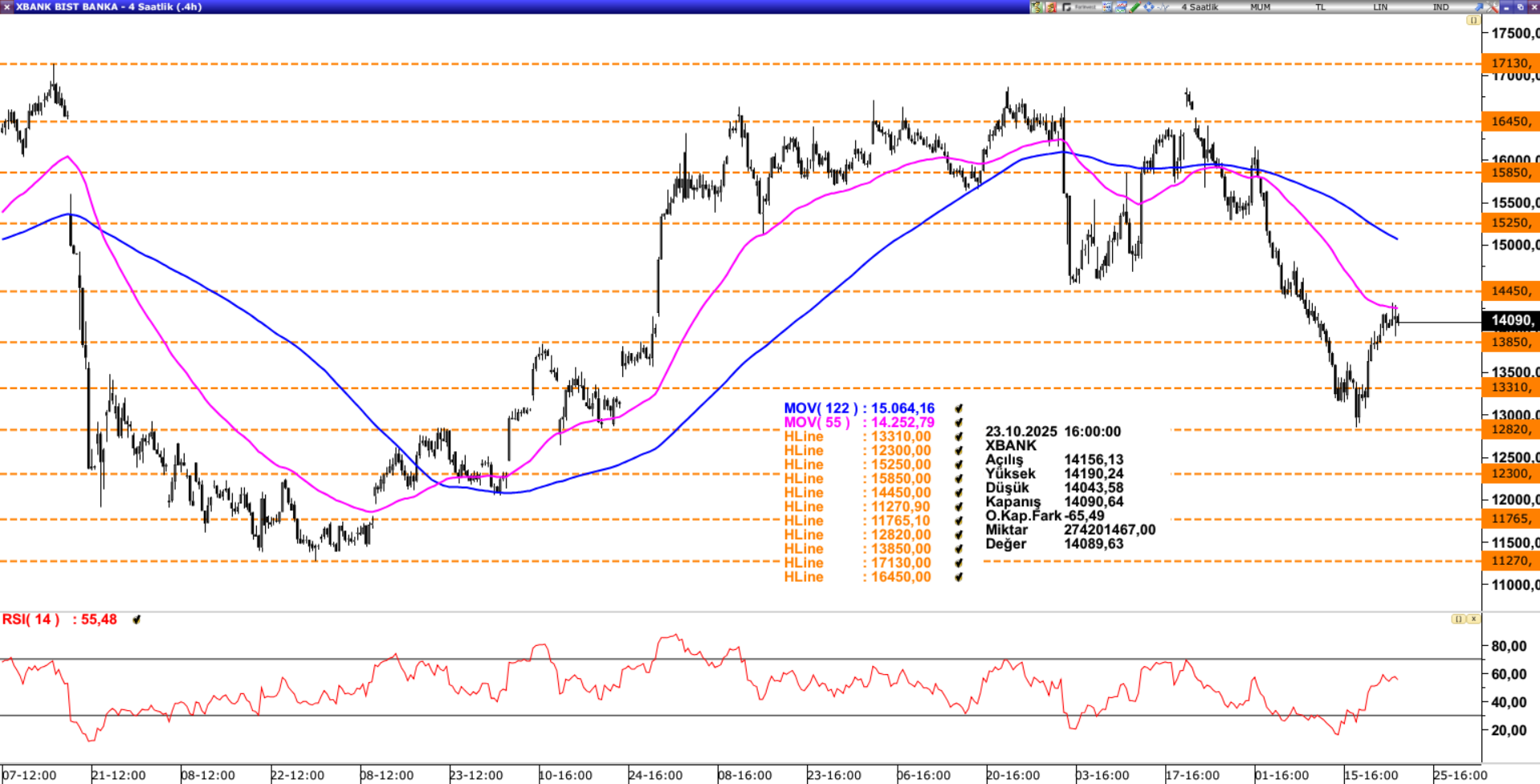The width and height of the screenshot is (1540, 784).
Task: Open the 4 Saatlik period selector
Action: pyautogui.click(x=1200, y=7)
